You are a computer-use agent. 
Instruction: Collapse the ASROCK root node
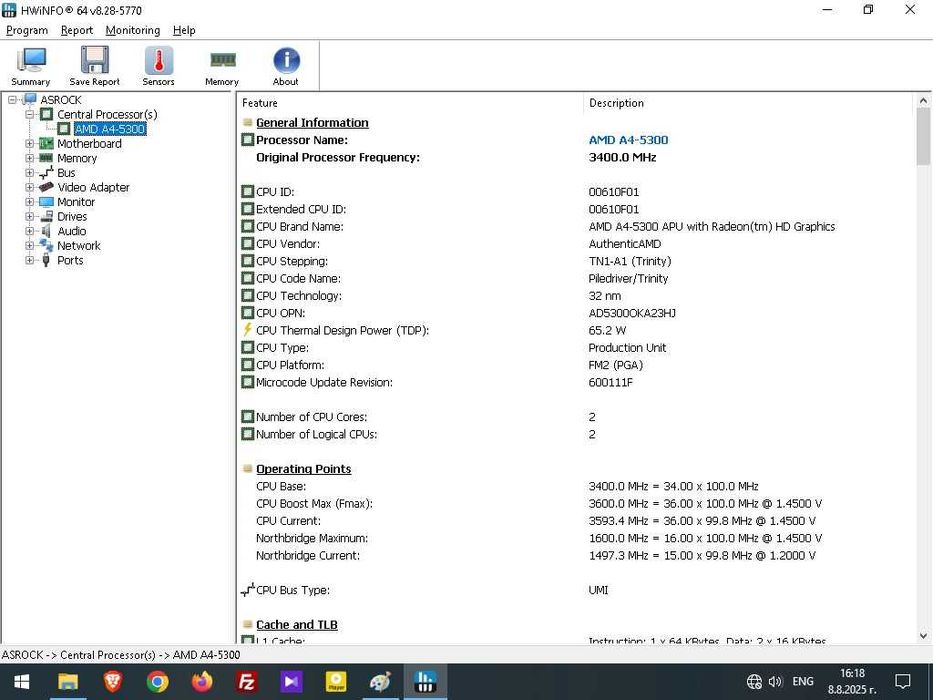[x=12, y=100]
